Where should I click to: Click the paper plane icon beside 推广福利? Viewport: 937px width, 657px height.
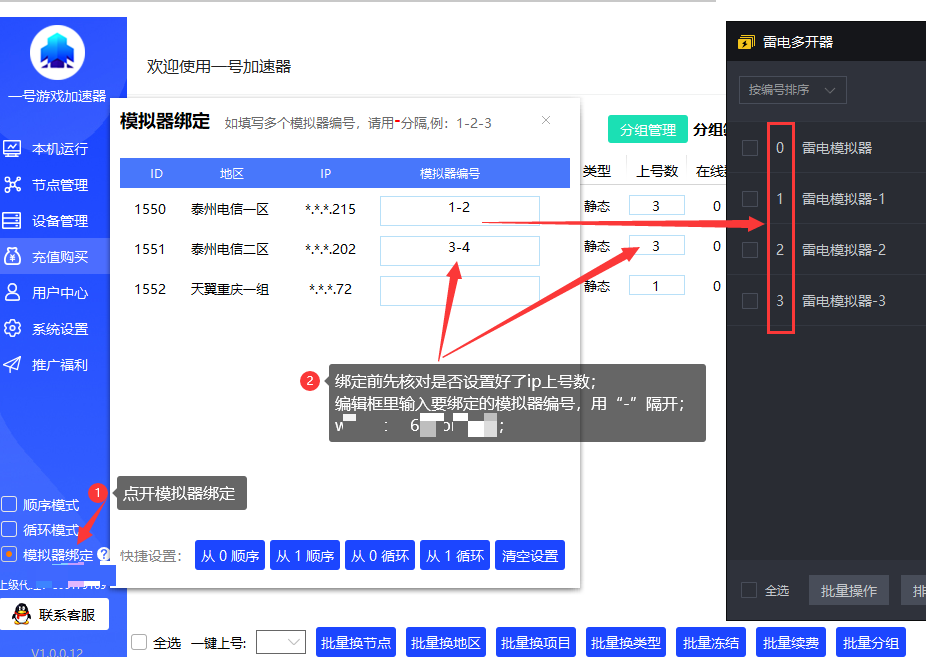tap(12, 364)
